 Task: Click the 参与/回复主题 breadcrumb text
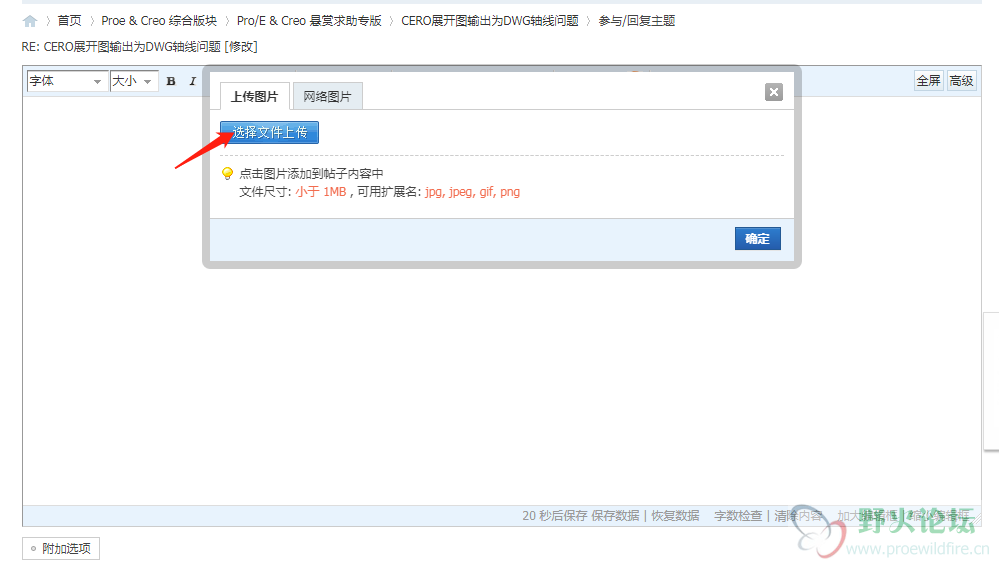(x=636, y=21)
